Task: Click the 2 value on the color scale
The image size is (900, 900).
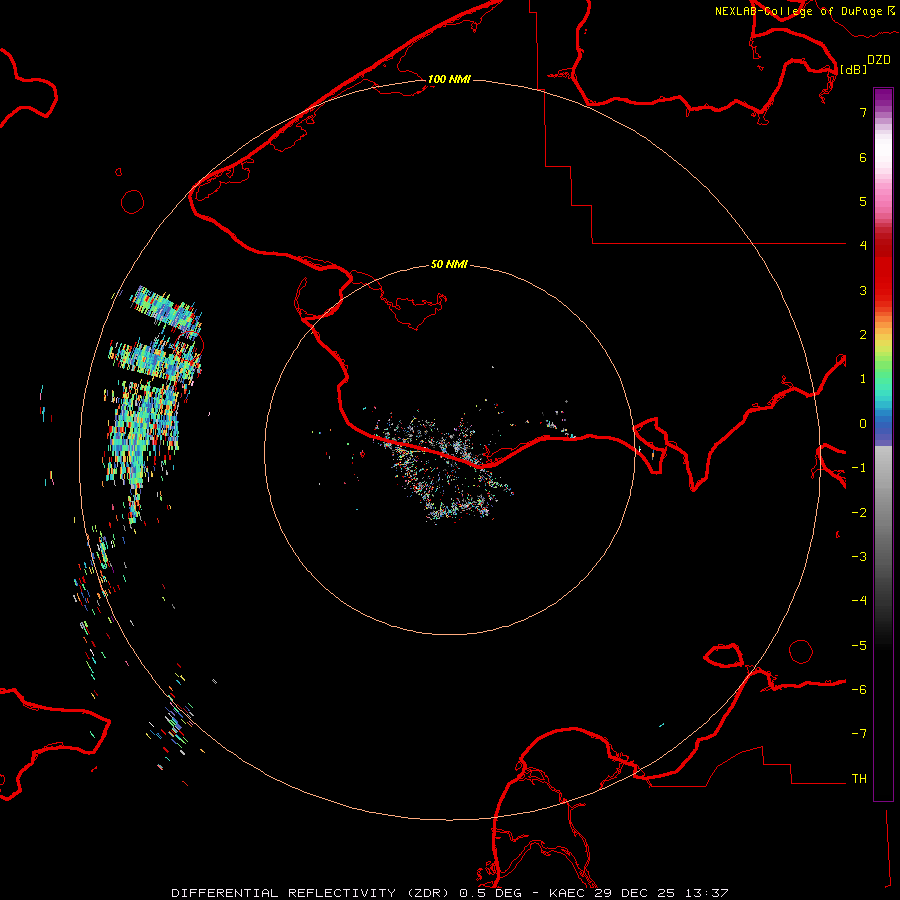Action: [863, 335]
